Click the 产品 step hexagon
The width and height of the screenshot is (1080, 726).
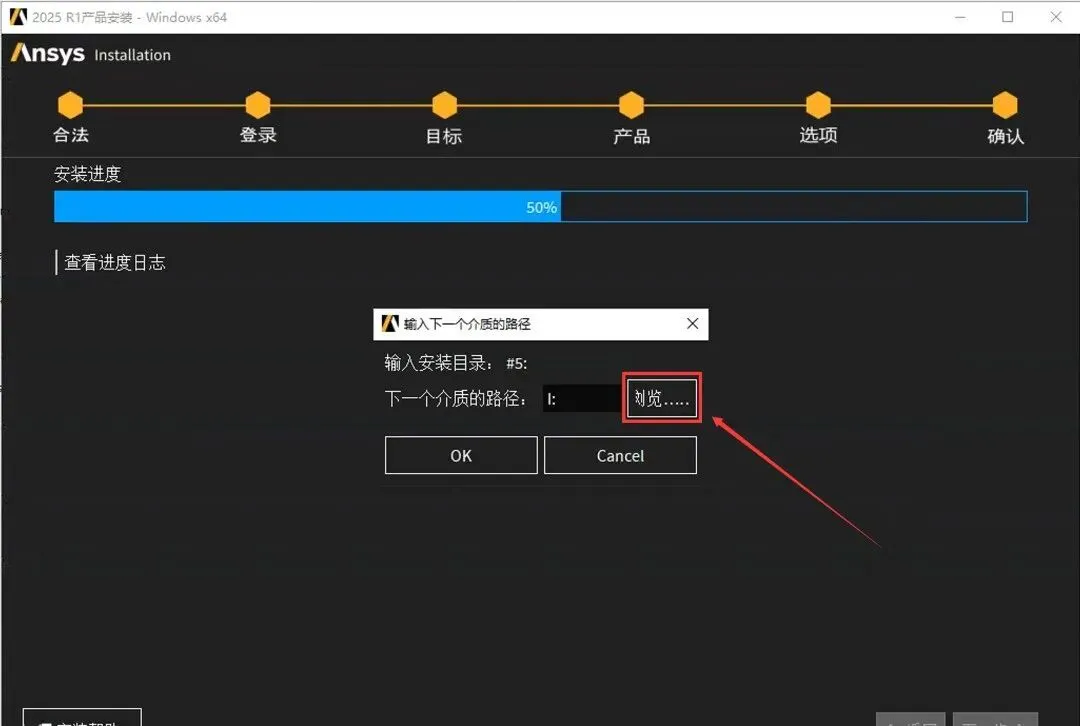click(x=631, y=105)
